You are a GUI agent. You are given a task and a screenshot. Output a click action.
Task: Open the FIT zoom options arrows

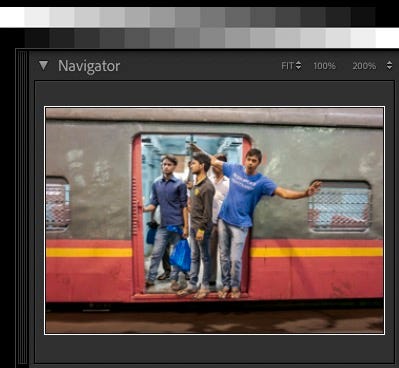[x=299, y=66]
